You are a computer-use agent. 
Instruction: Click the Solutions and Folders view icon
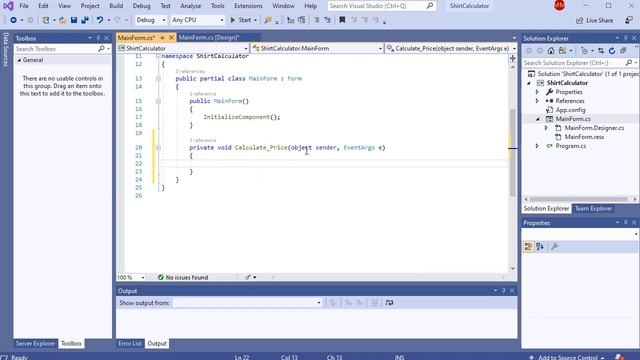(562, 51)
